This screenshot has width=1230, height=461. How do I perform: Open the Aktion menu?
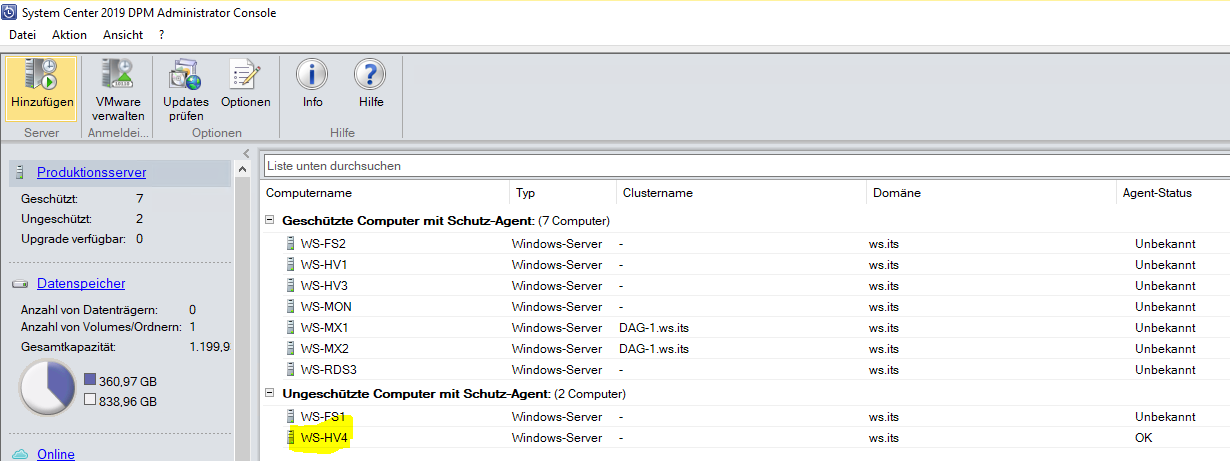[69, 35]
